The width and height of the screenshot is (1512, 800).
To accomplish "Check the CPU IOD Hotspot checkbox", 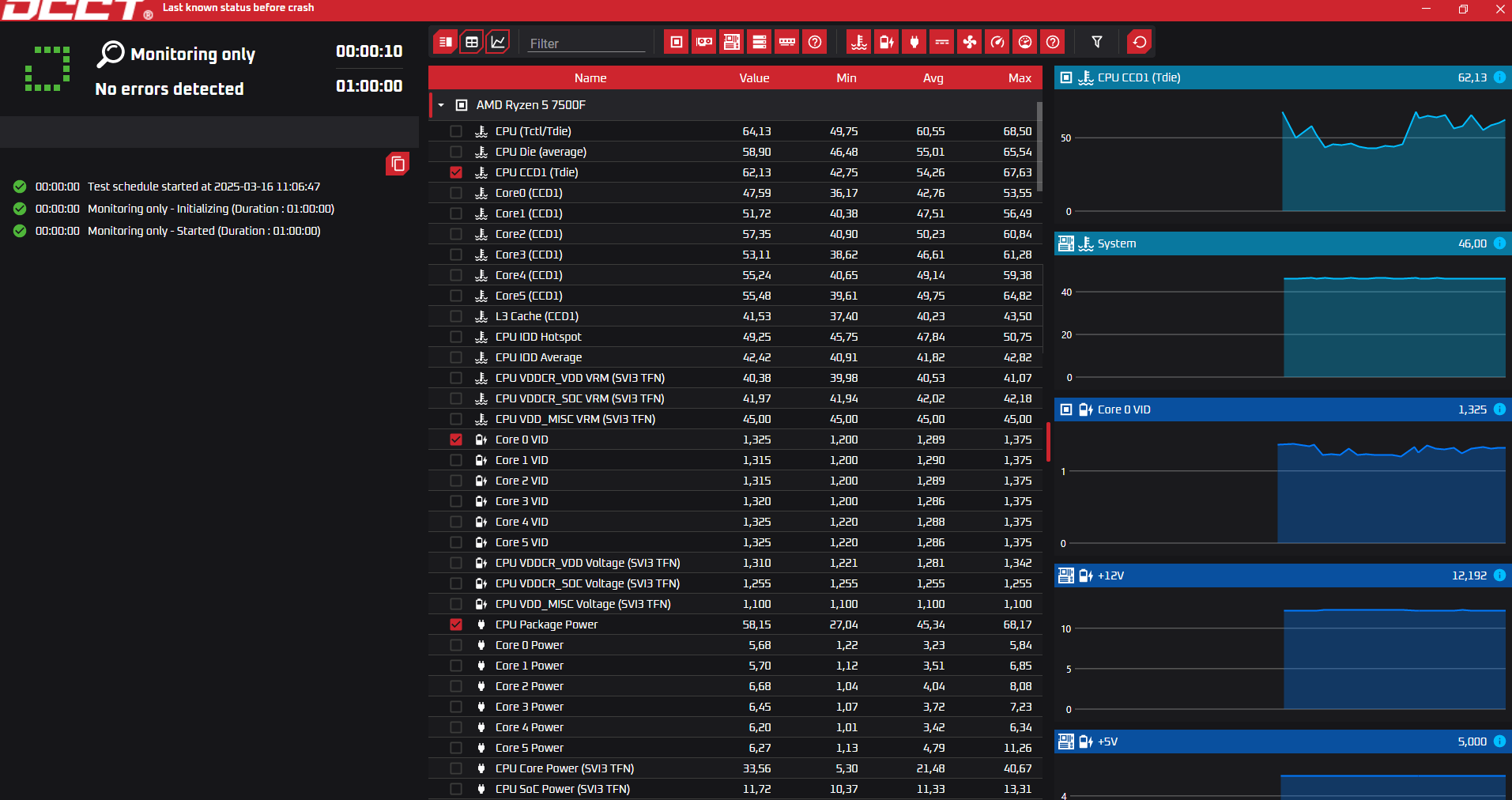I will click(x=456, y=337).
